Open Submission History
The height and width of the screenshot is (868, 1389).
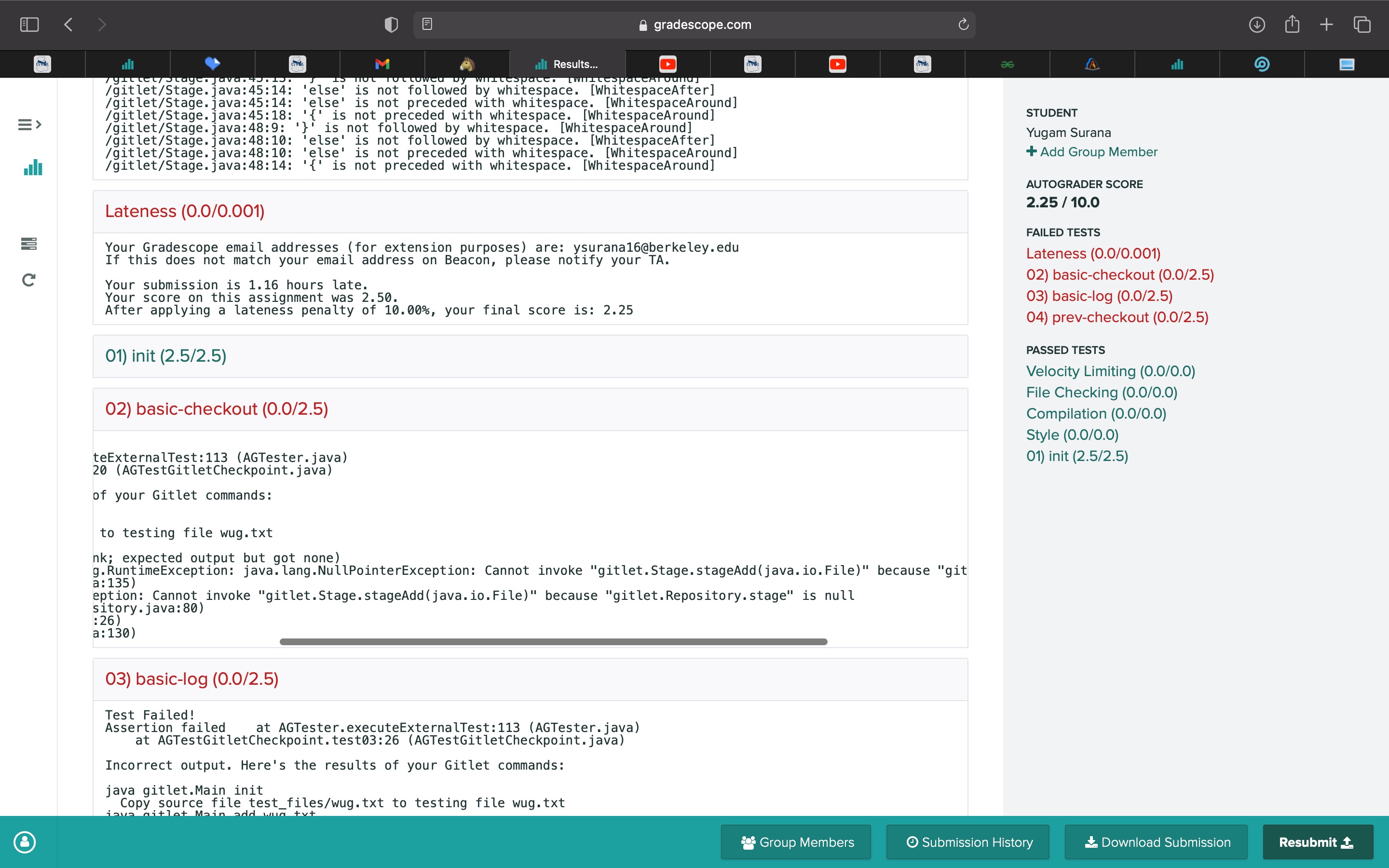(968, 842)
